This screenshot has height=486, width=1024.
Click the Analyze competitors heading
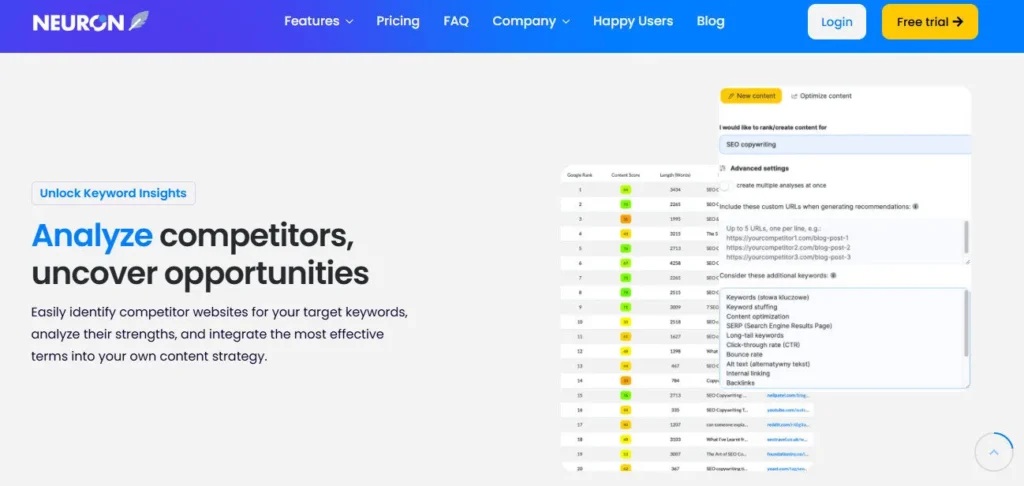pyautogui.click(x=200, y=254)
